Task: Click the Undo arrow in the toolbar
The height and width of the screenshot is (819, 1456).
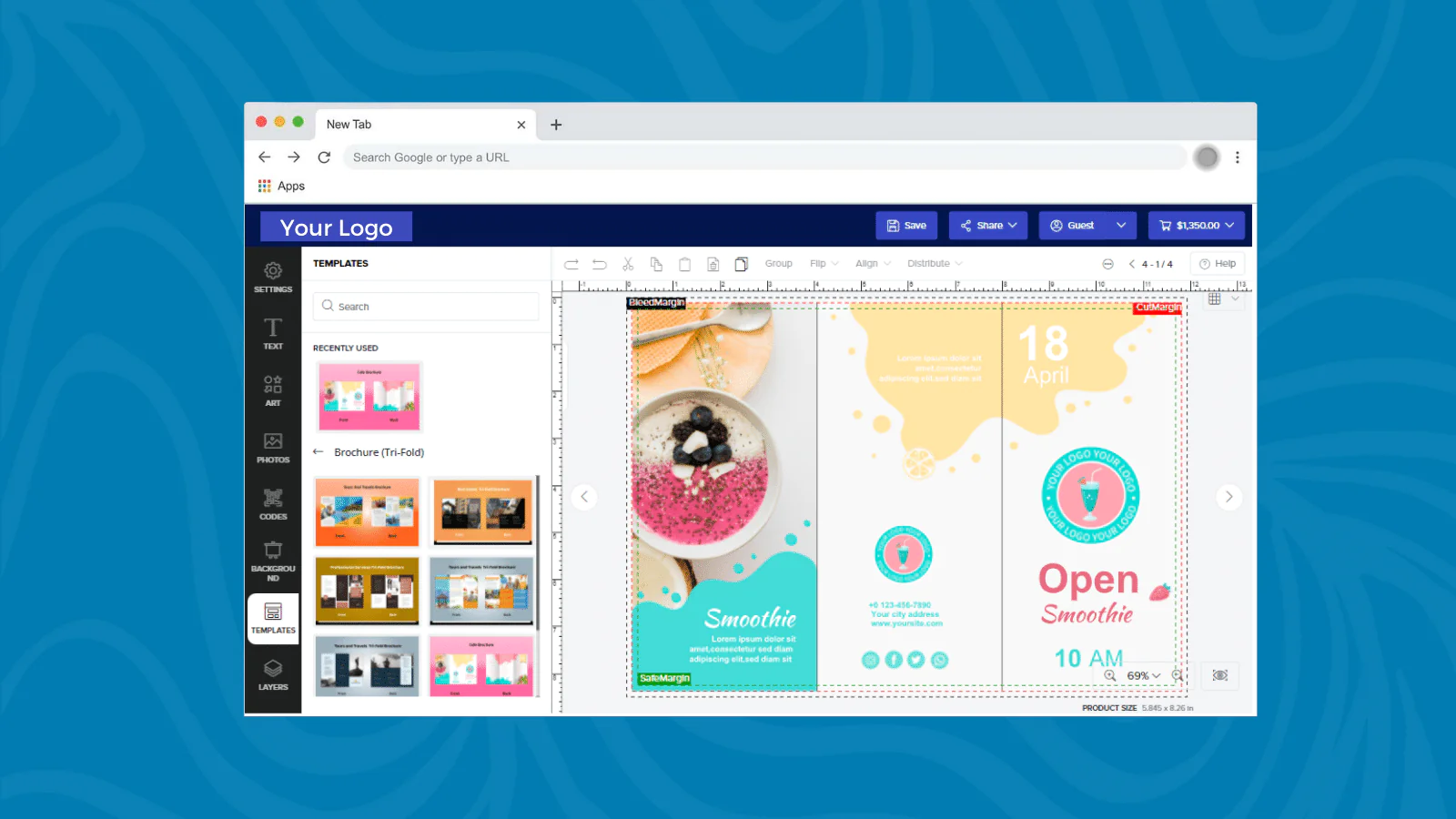Action: click(600, 264)
